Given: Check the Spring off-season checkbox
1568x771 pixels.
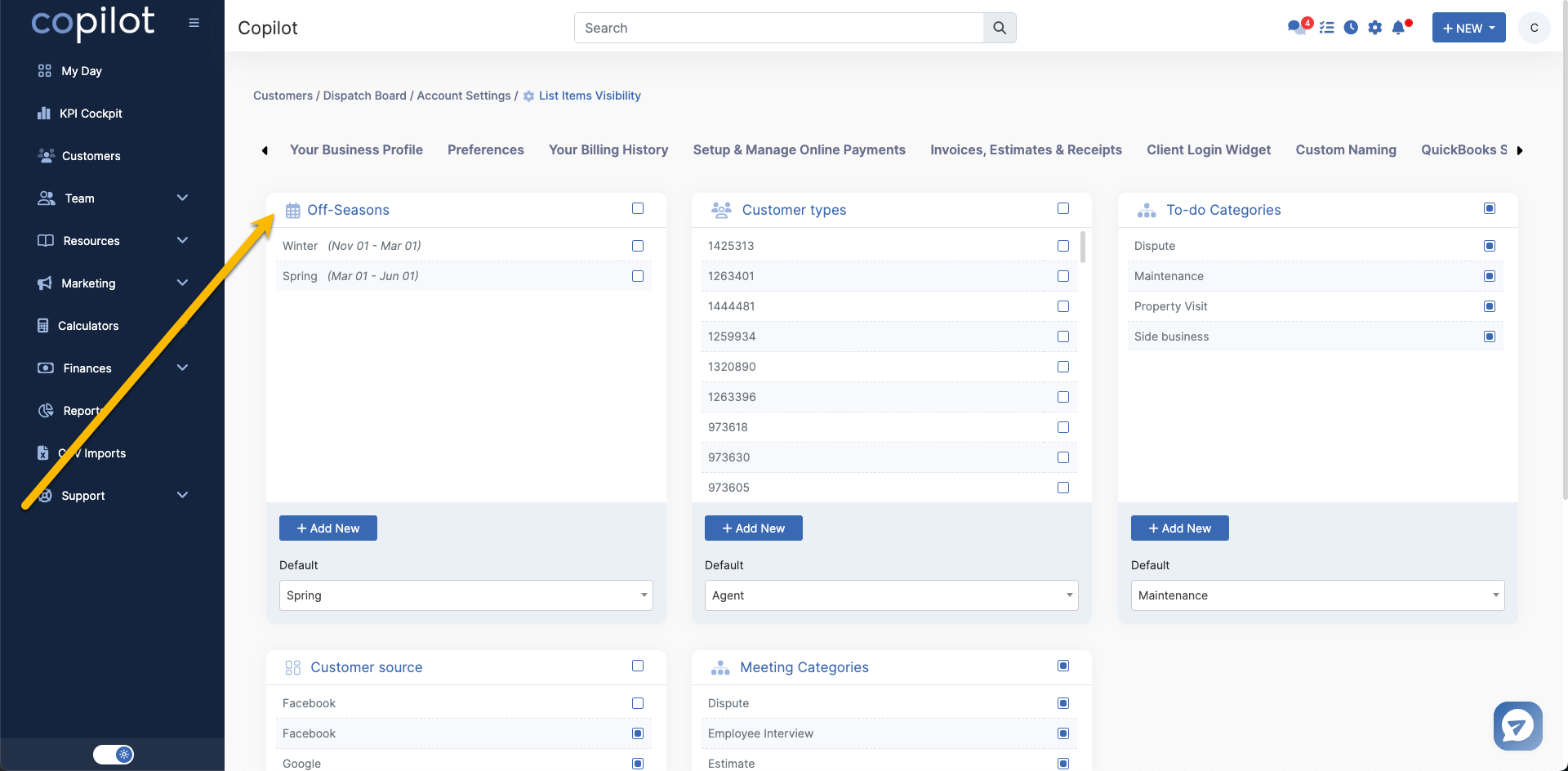Looking at the screenshot, I should coord(638,276).
